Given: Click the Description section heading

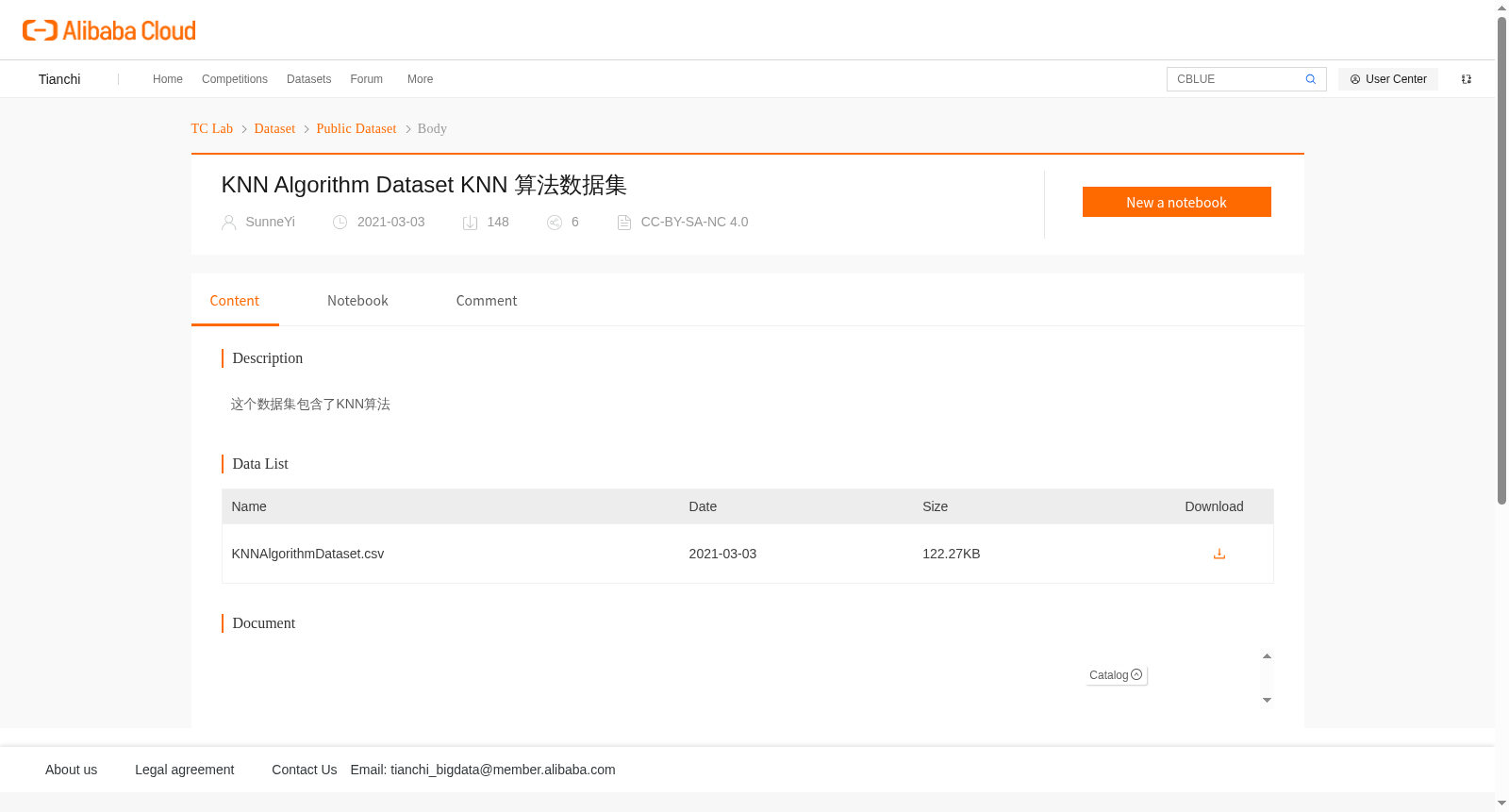Looking at the screenshot, I should (268, 358).
